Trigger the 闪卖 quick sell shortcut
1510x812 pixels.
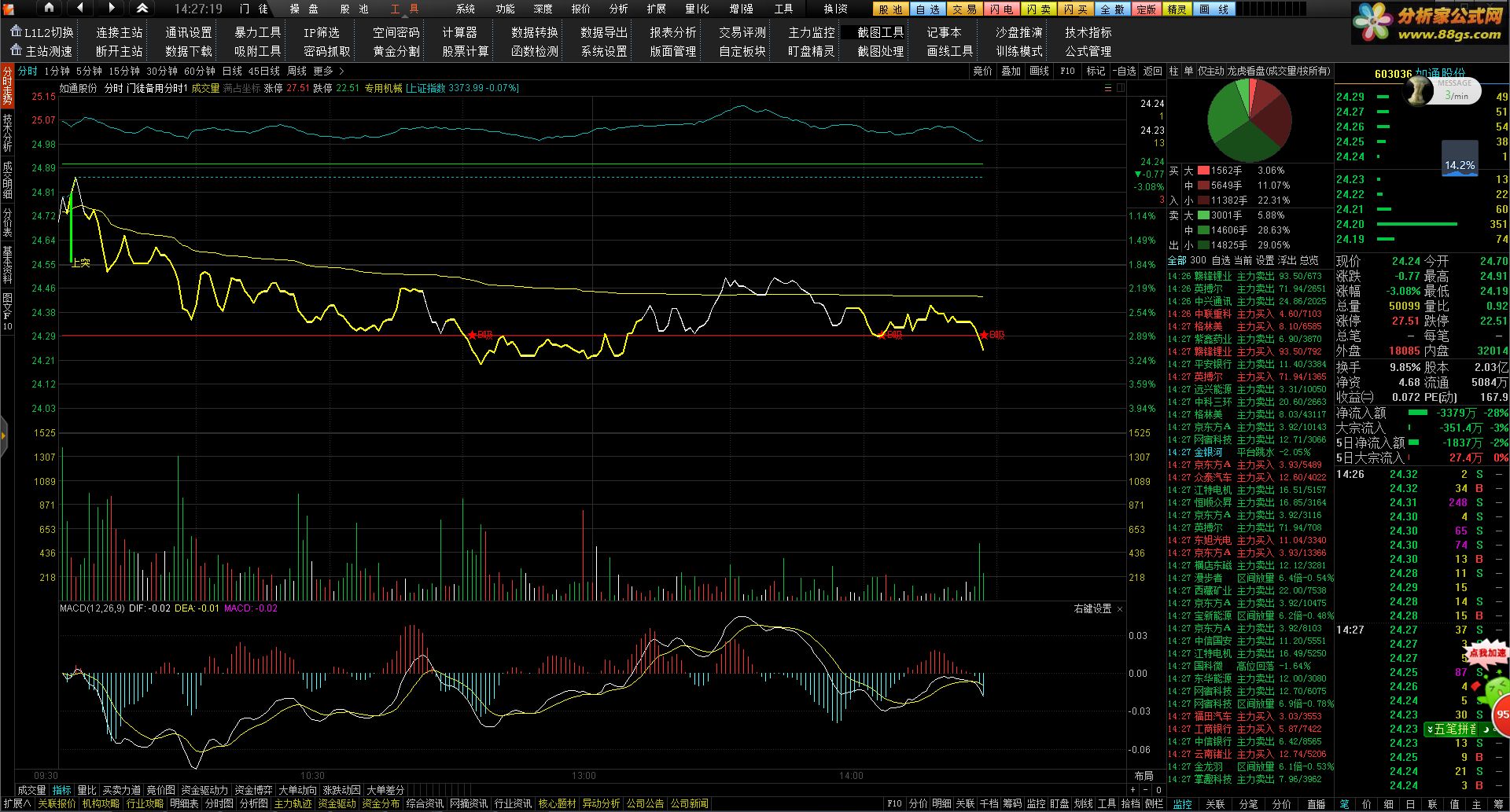click(1038, 9)
